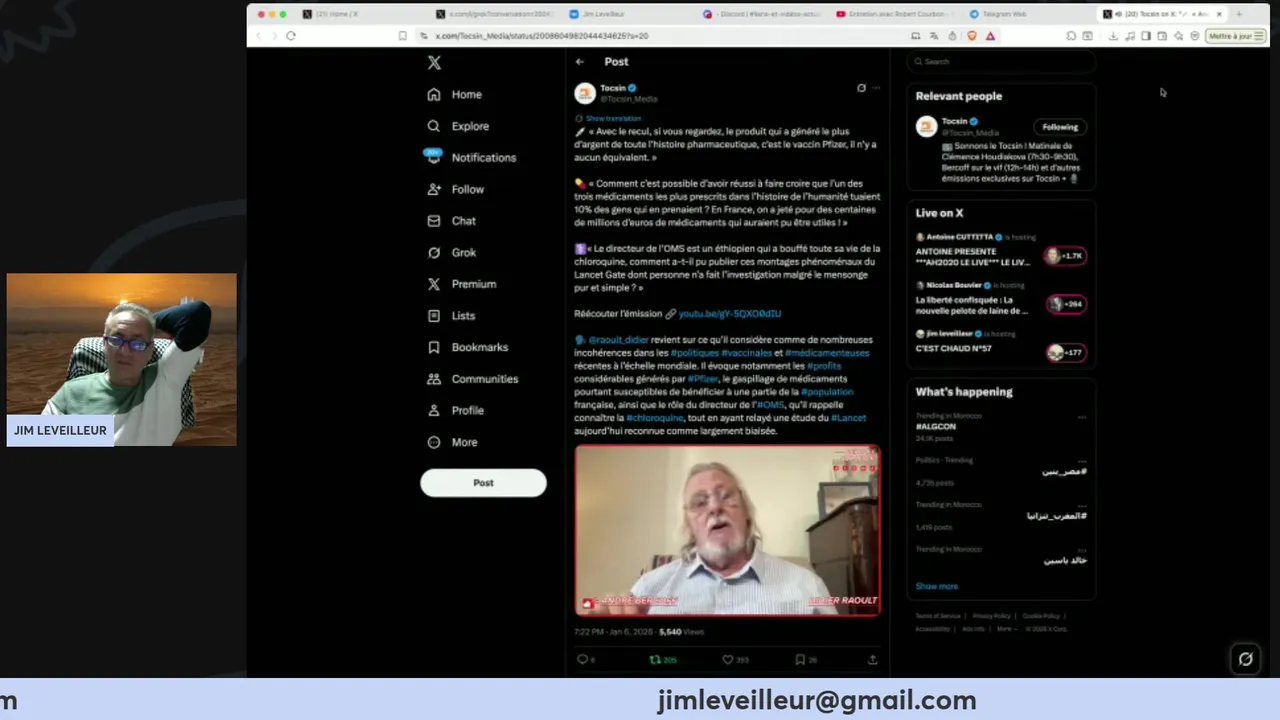
Task: Click browser back arrow
Action: coord(259,36)
